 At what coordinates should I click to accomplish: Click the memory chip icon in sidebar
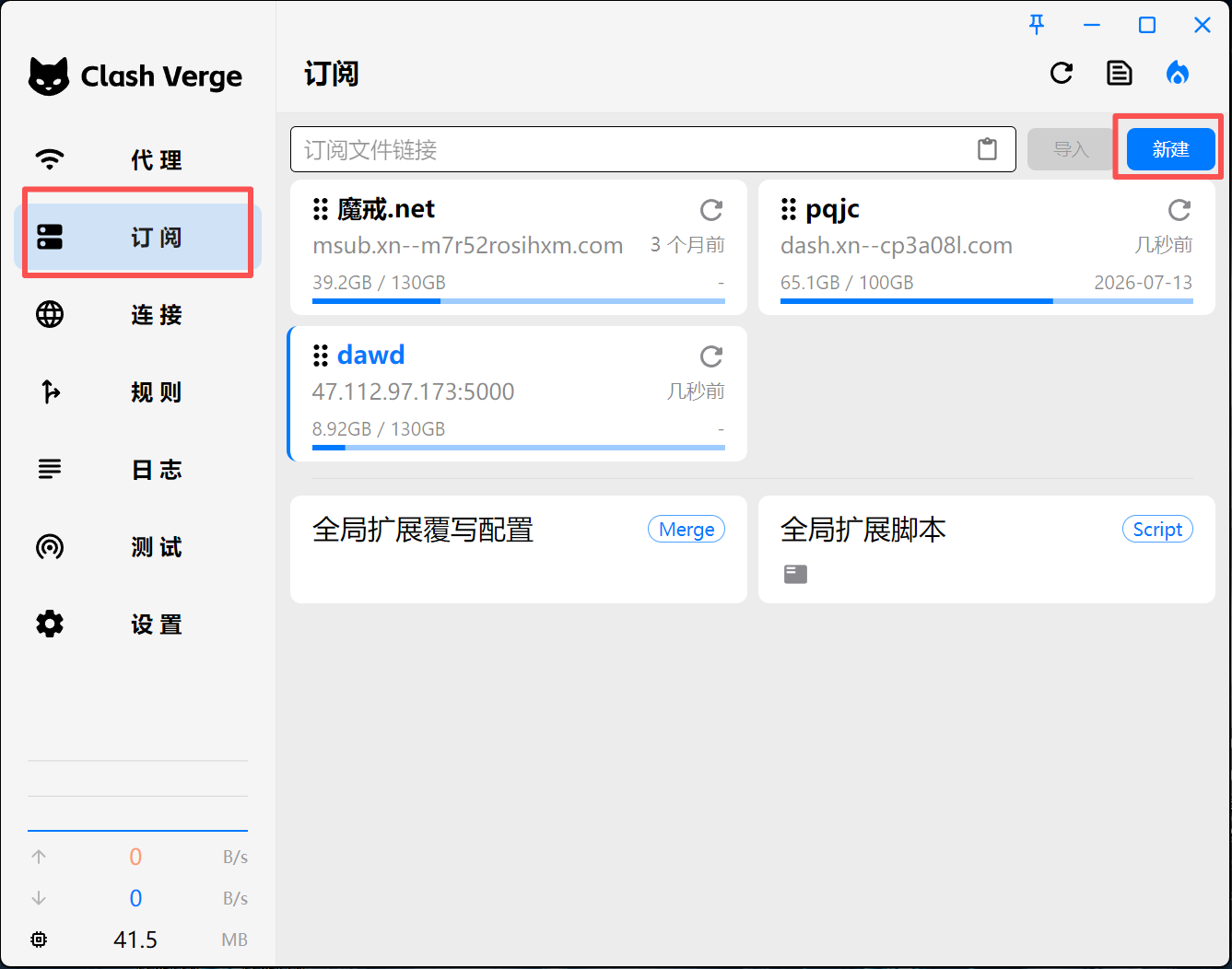[x=39, y=940]
